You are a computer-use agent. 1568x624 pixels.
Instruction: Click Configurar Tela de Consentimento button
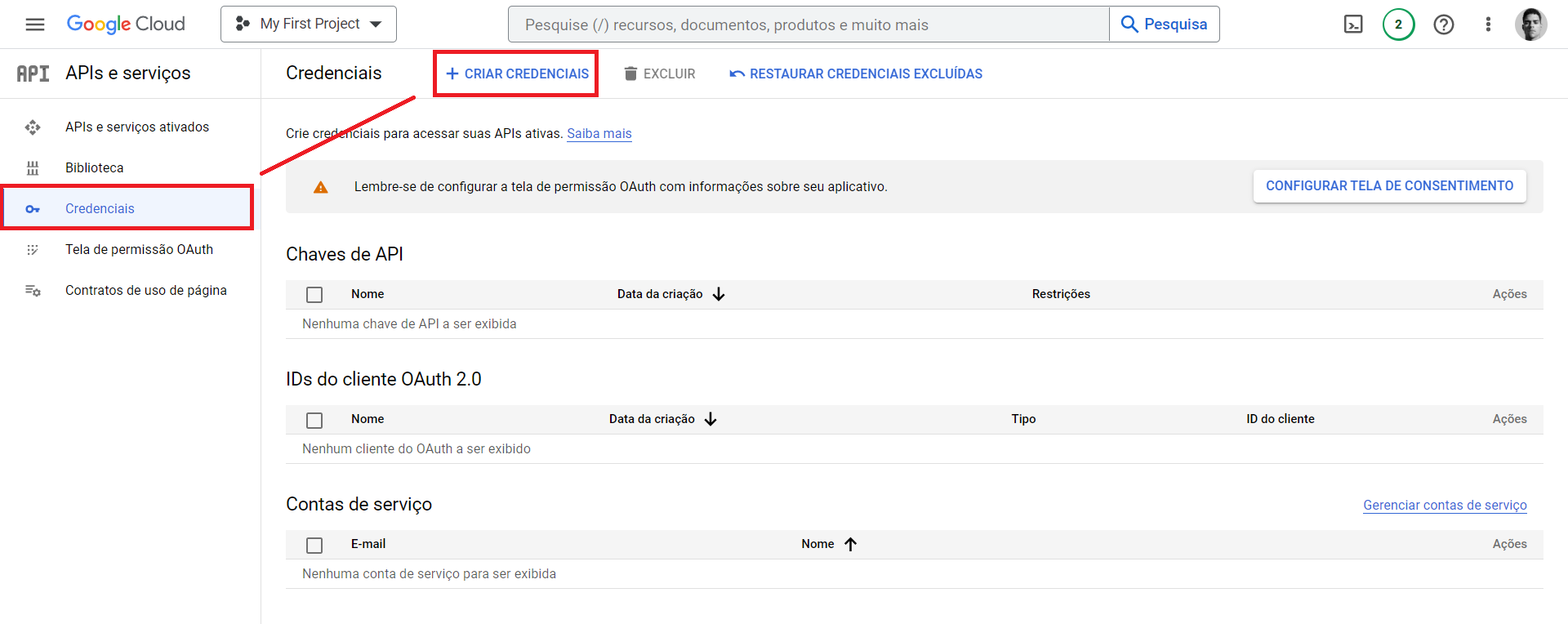click(x=1389, y=186)
